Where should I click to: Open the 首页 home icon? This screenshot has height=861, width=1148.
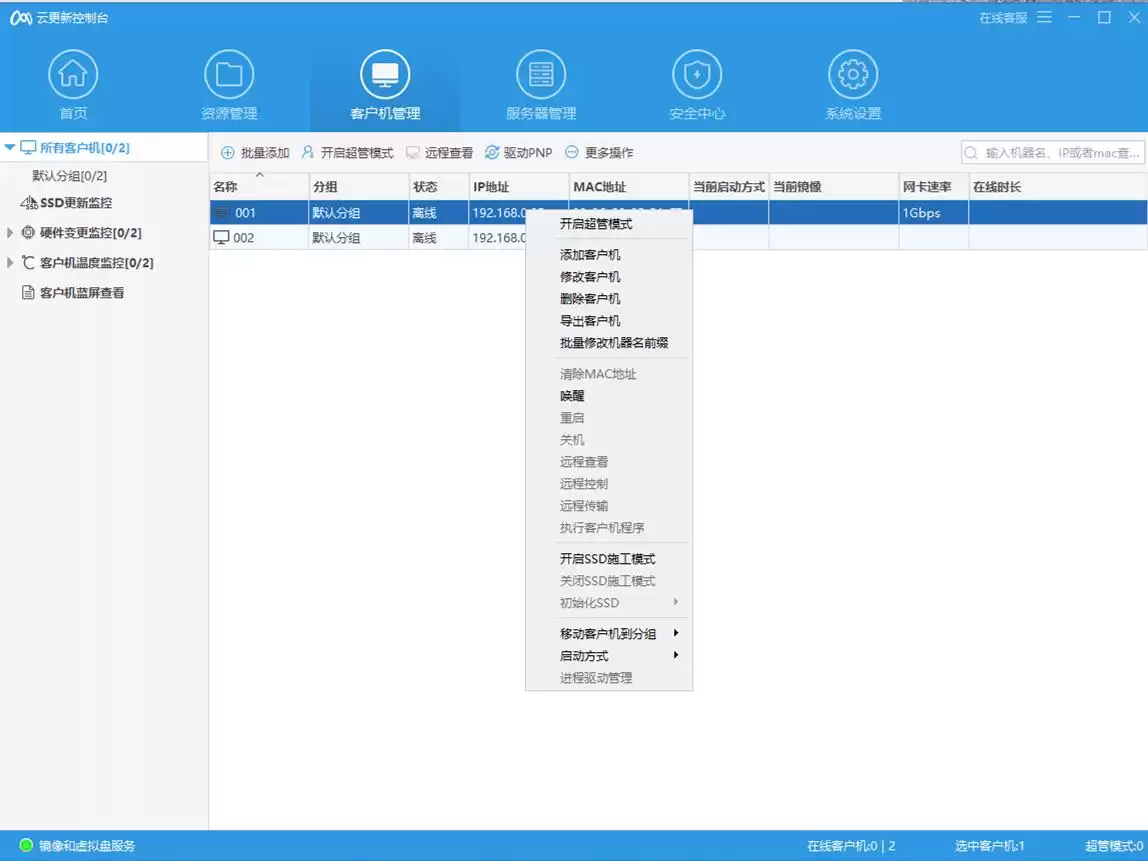click(72, 83)
